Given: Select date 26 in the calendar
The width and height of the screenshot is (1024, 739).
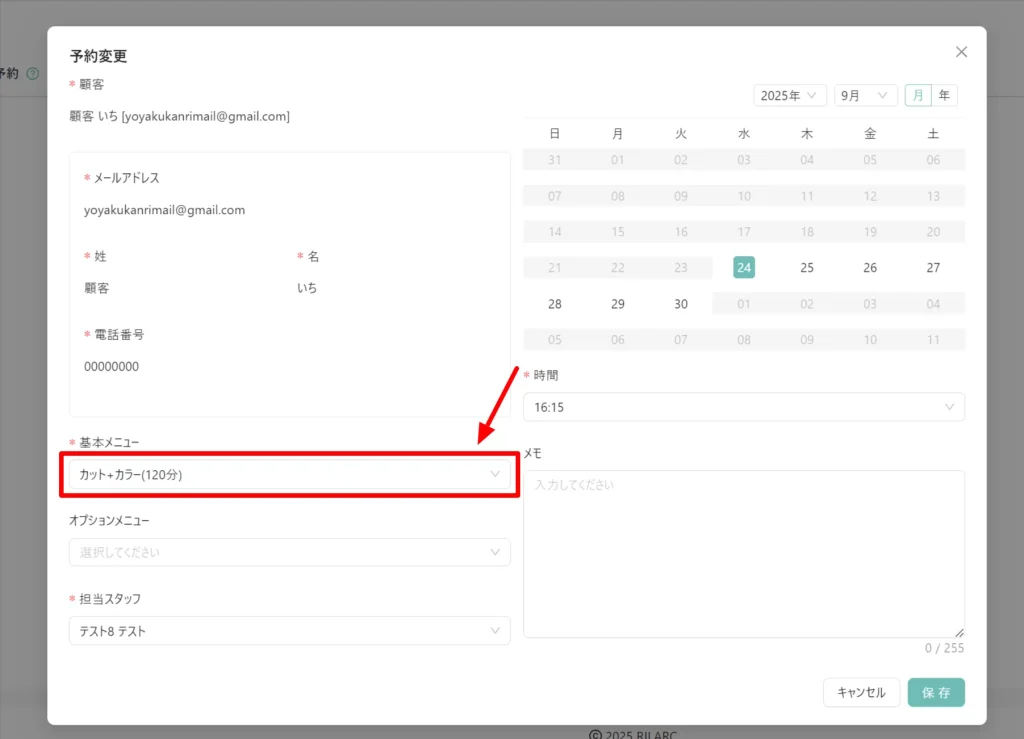Looking at the screenshot, I should point(870,268).
